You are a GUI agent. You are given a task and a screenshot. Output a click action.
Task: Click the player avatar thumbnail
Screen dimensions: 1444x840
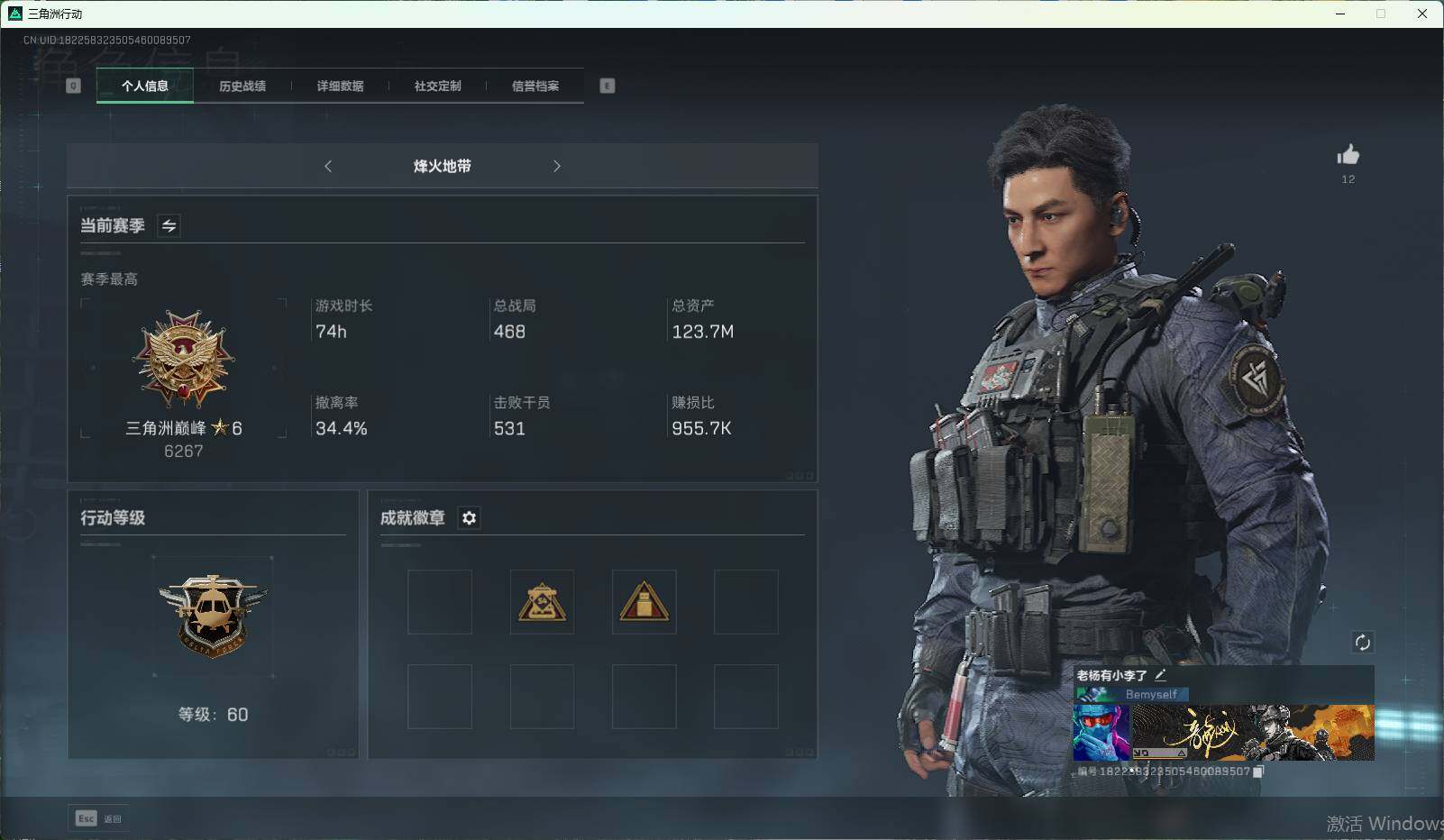click(x=1101, y=733)
